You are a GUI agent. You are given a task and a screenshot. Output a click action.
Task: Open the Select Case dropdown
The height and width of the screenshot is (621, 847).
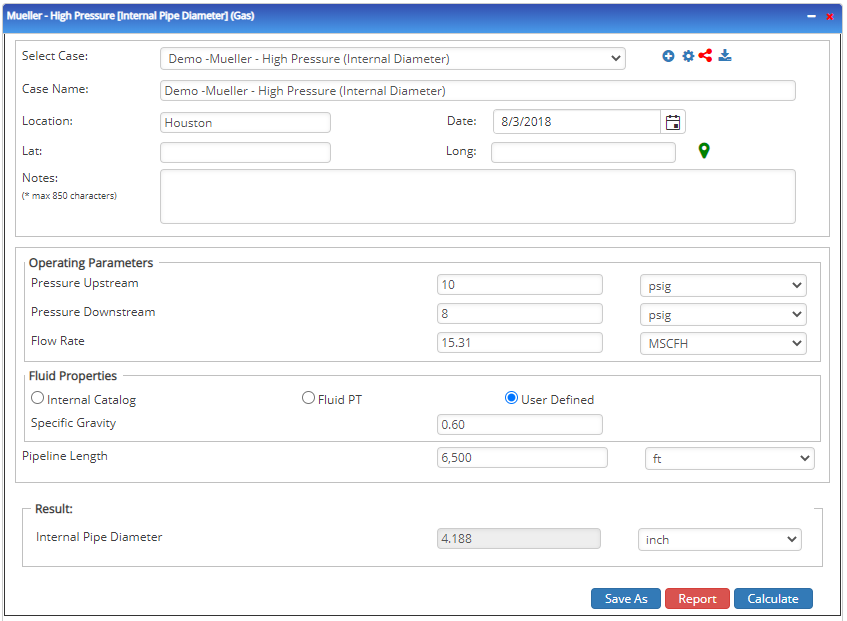pos(393,58)
